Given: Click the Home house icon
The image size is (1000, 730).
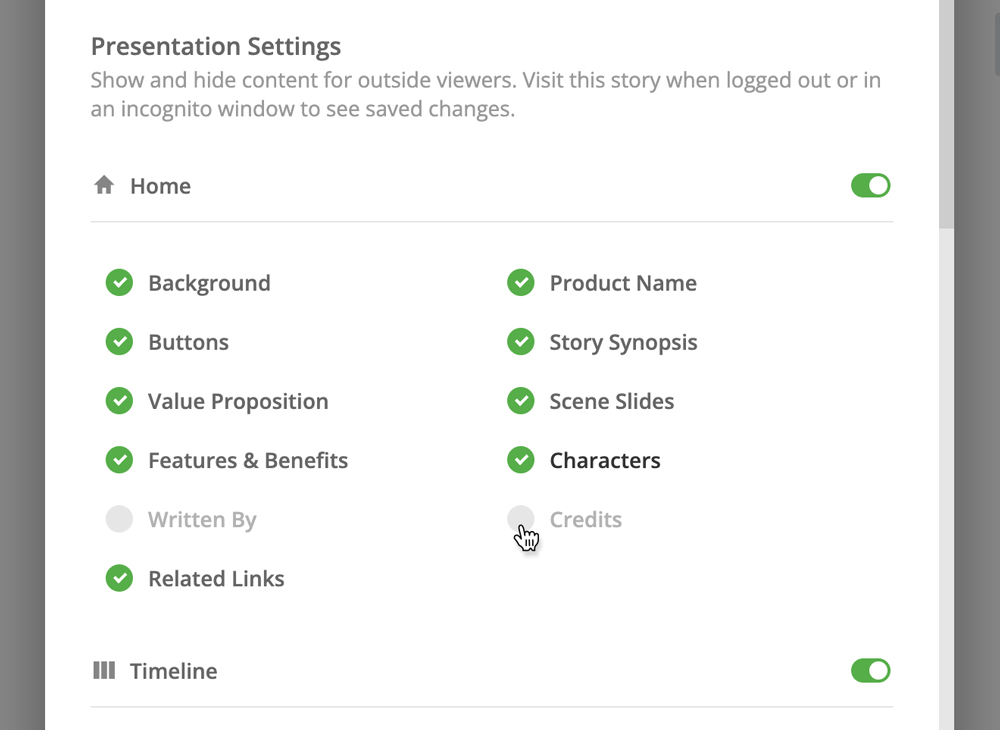Looking at the screenshot, I should tap(104, 185).
